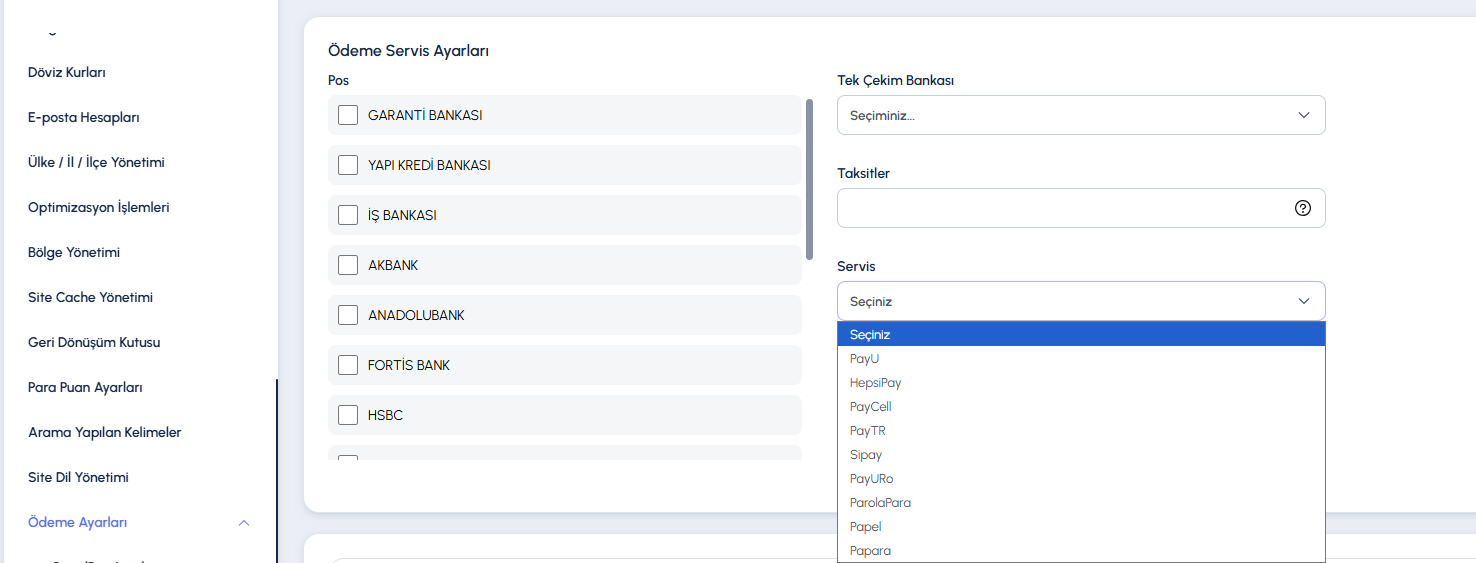The height and width of the screenshot is (563, 1476).
Task: Go to Site Dil Yönetimi
Action: pyautogui.click(x=78, y=477)
